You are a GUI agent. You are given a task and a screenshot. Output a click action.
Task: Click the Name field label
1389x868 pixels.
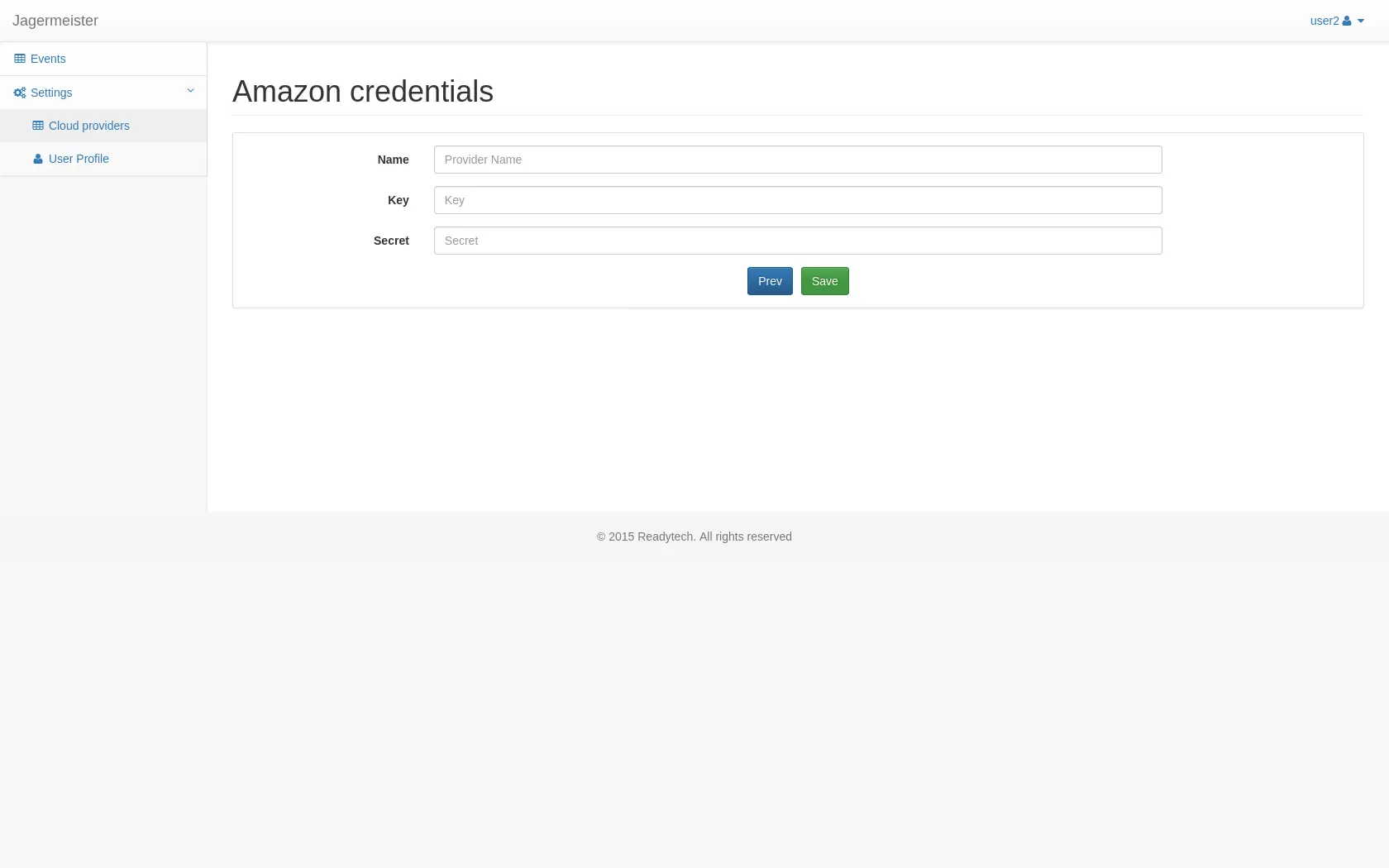pyautogui.click(x=393, y=160)
